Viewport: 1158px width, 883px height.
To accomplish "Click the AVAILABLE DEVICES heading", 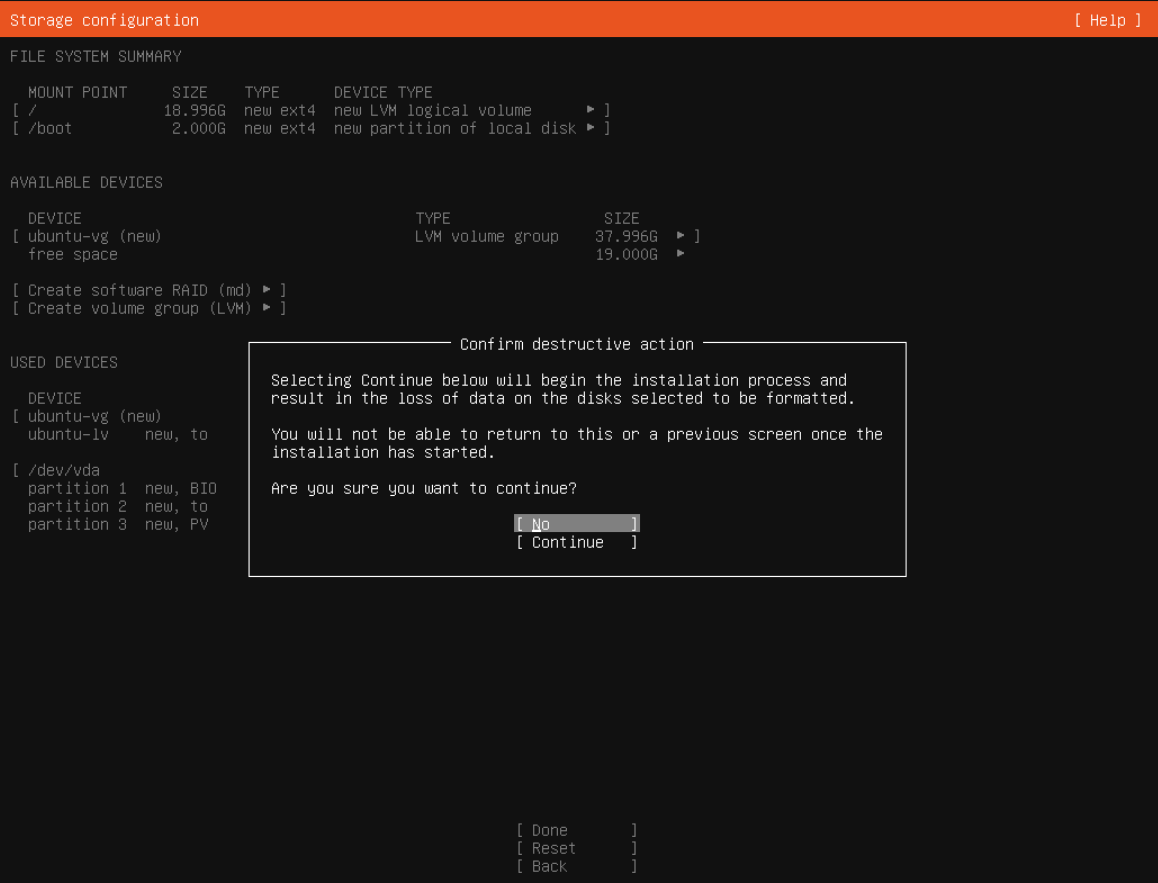I will (x=86, y=182).
